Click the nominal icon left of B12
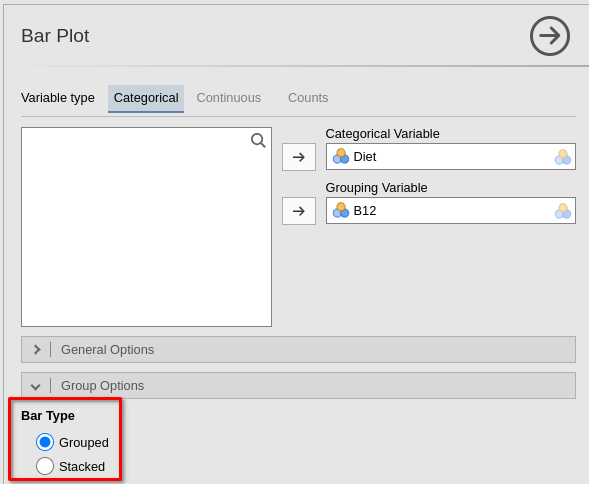The image size is (589, 484). pos(341,210)
